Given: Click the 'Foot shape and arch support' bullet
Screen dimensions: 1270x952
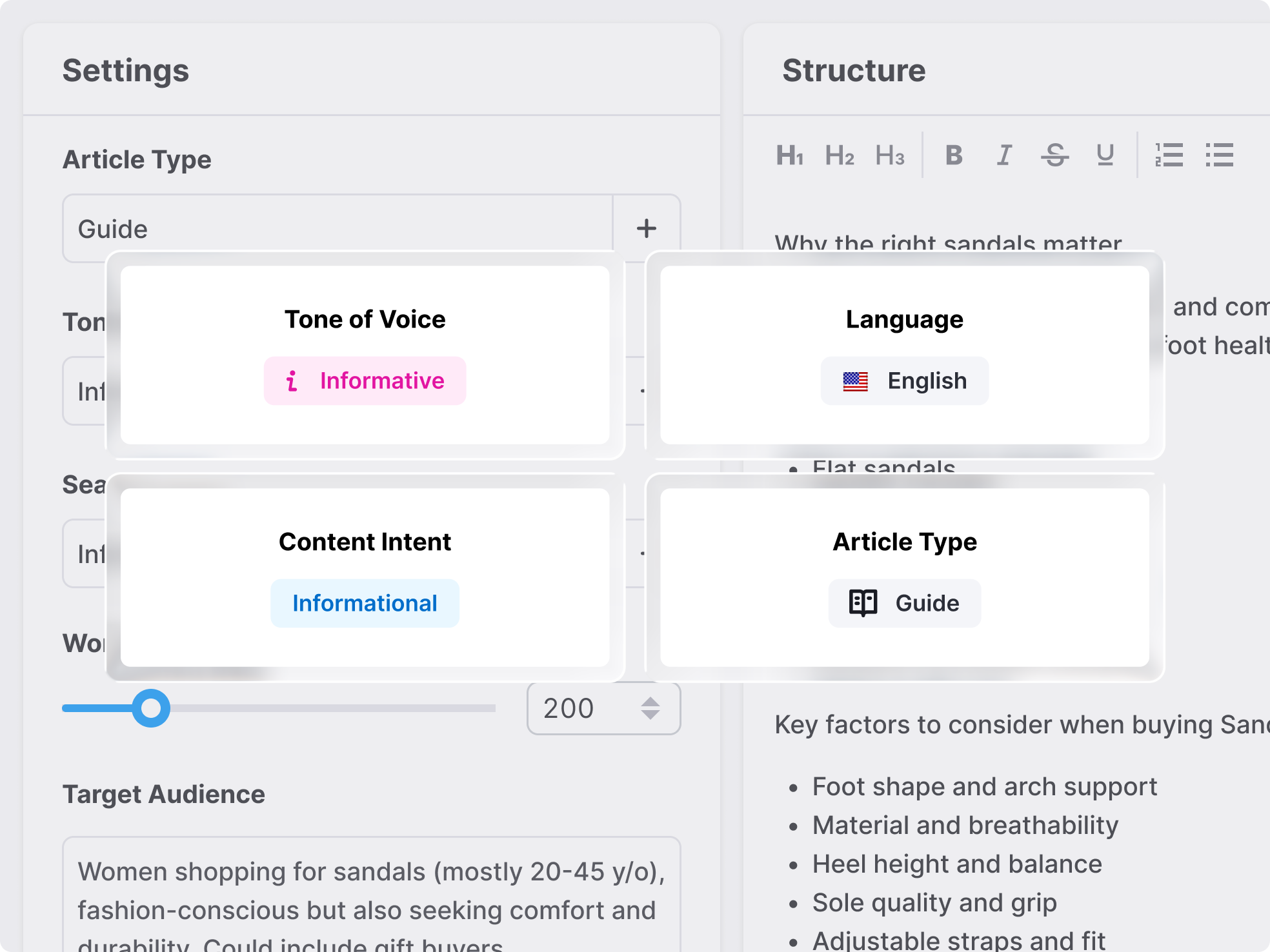Looking at the screenshot, I should pos(984,786).
